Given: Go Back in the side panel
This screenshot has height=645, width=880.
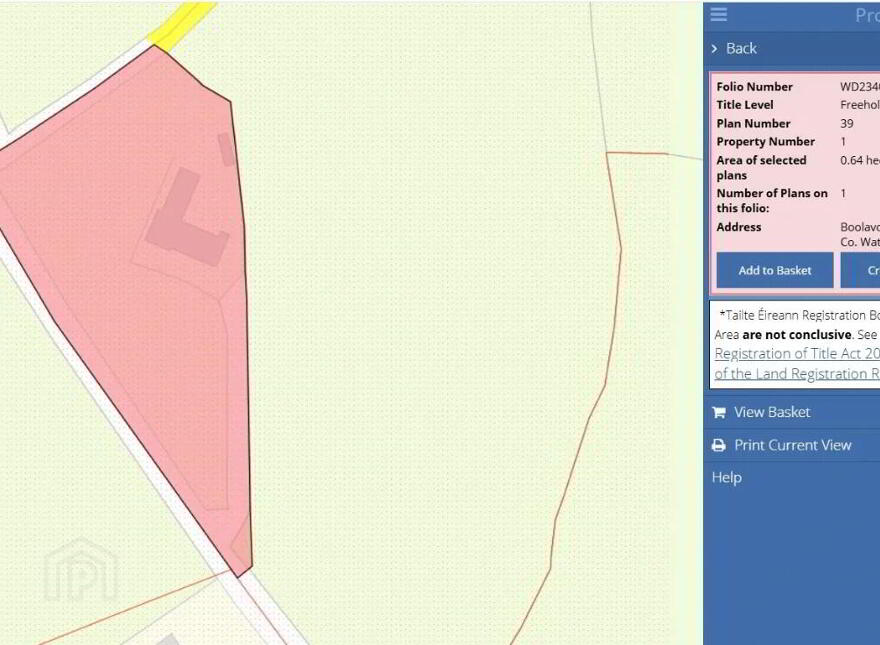Looking at the screenshot, I should click(741, 49).
